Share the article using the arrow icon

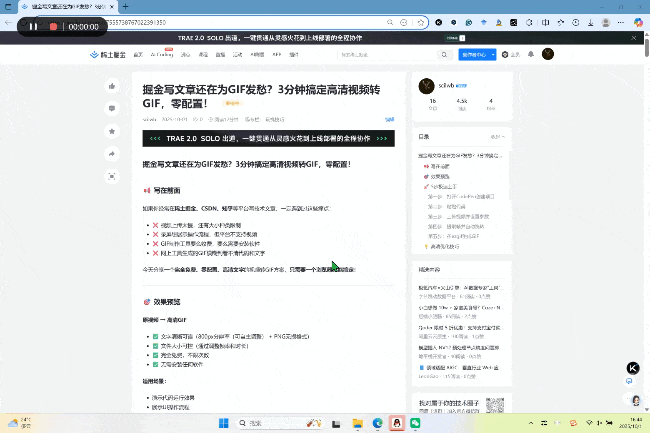[x=112, y=154]
